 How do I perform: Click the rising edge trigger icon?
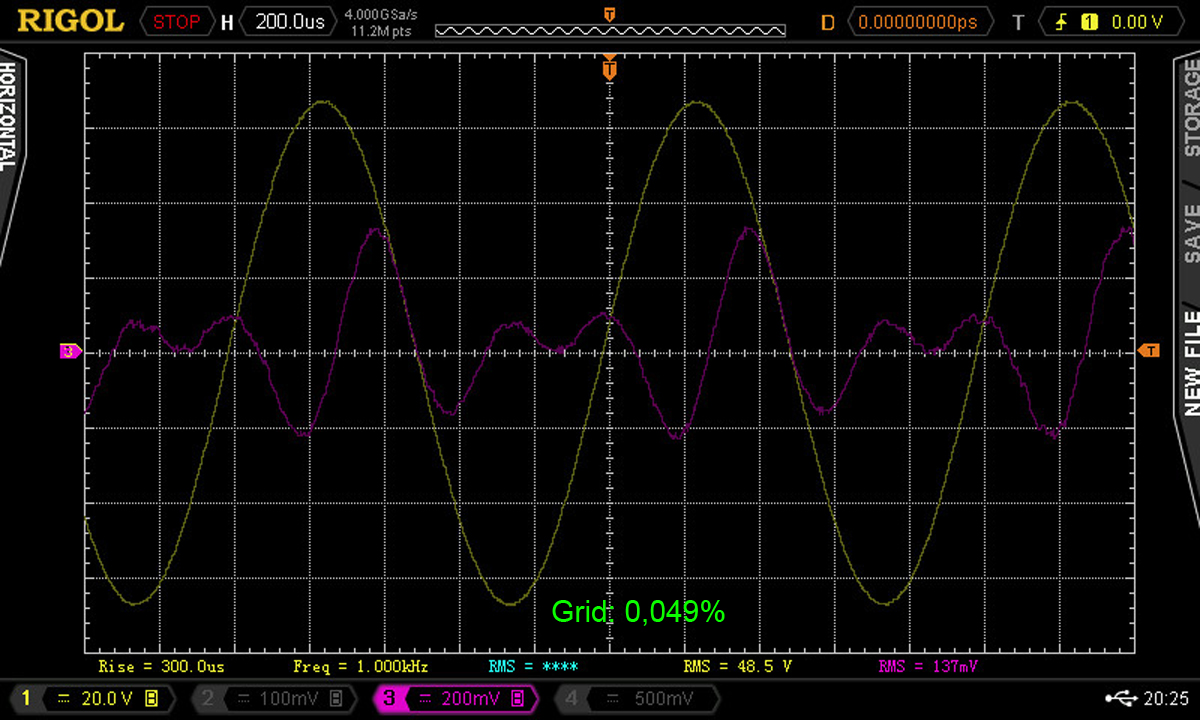point(1062,21)
